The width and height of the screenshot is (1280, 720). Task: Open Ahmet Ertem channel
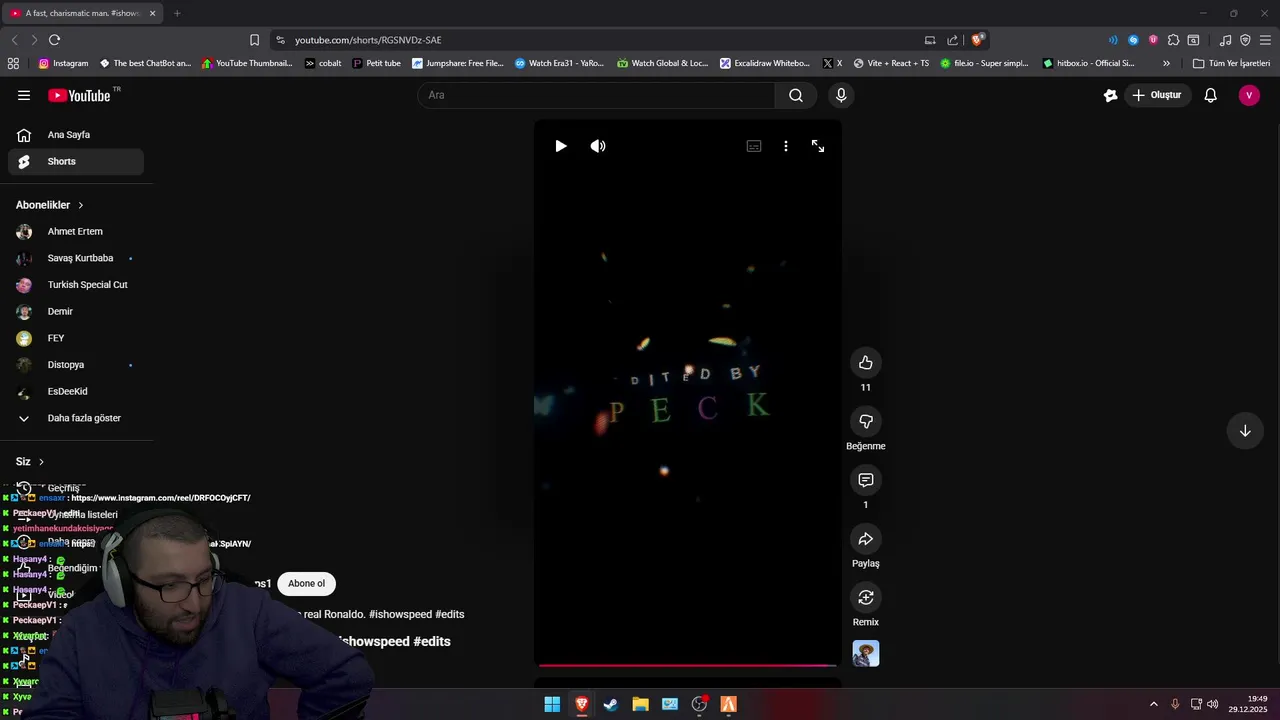[x=76, y=231]
